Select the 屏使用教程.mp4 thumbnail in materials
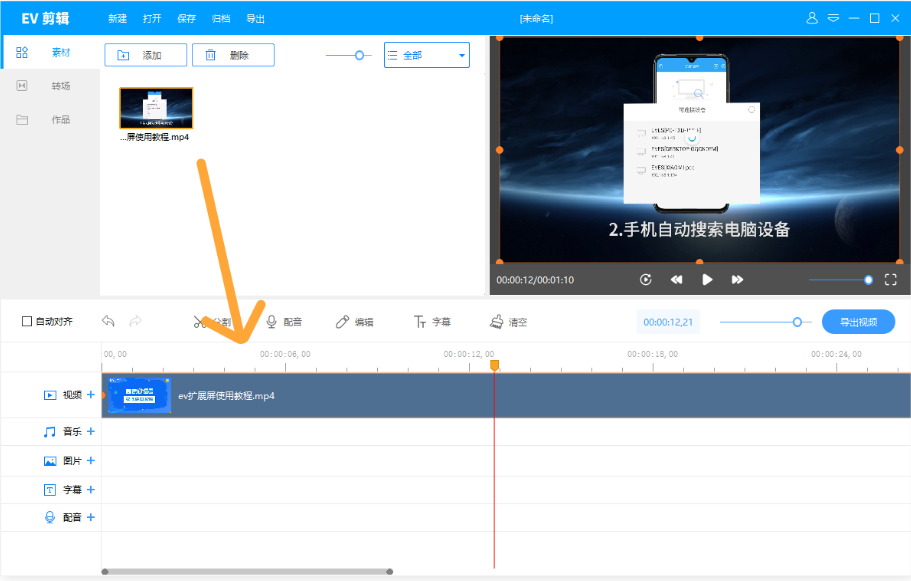This screenshot has width=911, height=581. 156,108
